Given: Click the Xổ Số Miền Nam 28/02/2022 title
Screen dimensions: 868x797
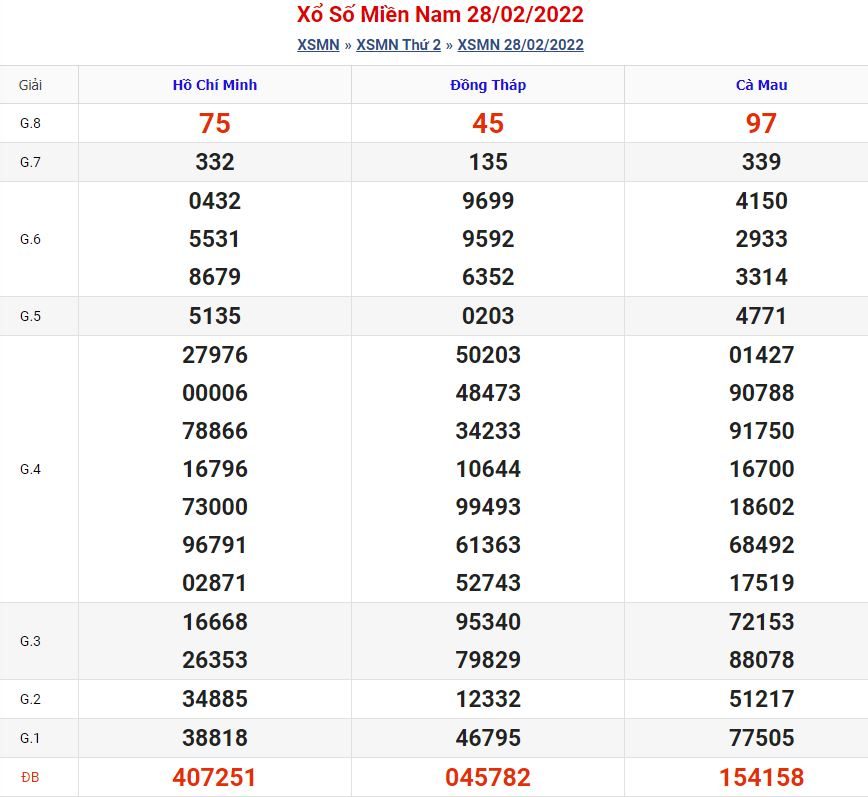Looking at the screenshot, I should click(440, 14).
